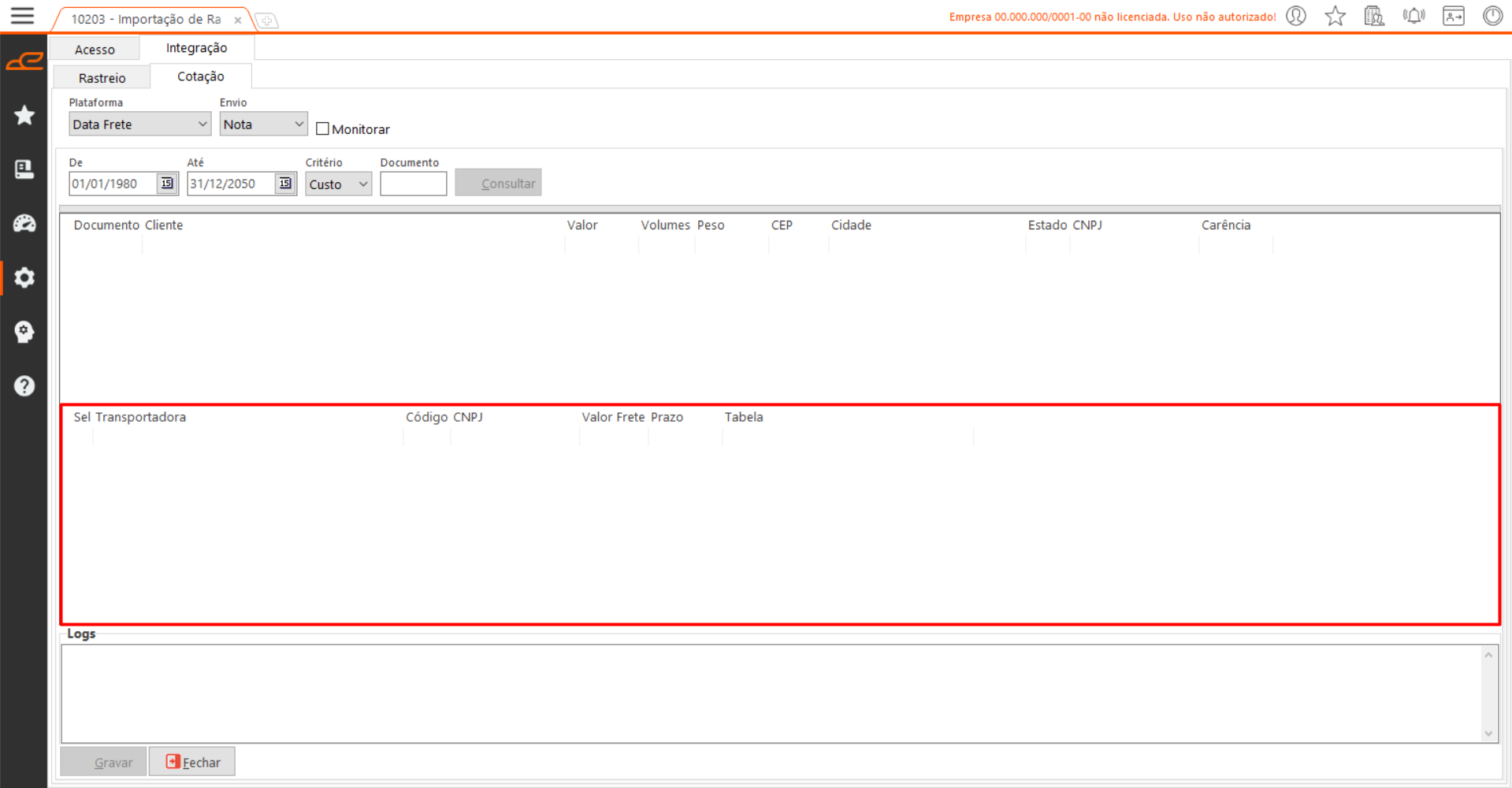
Task: Open the settings gear in sidebar
Action: coord(24,277)
